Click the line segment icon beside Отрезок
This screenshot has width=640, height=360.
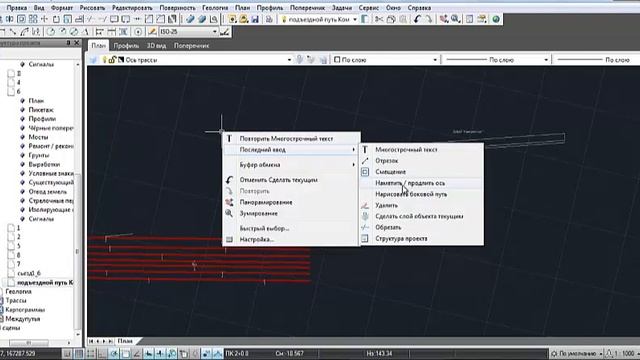click(x=365, y=161)
